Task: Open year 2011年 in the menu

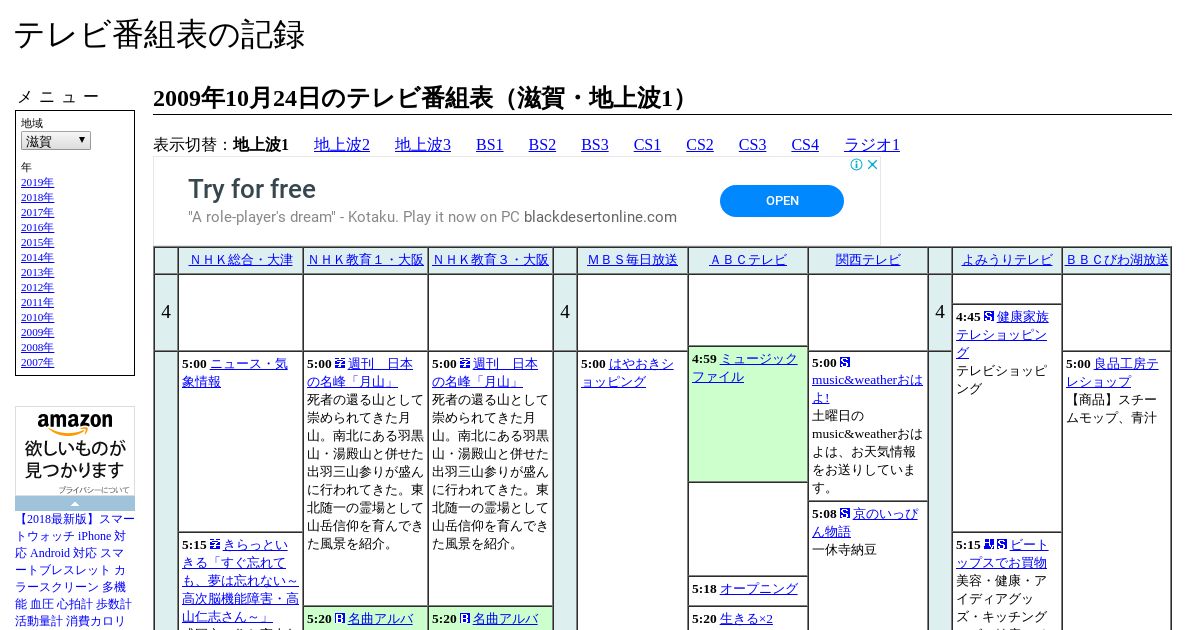Action: click(37, 303)
